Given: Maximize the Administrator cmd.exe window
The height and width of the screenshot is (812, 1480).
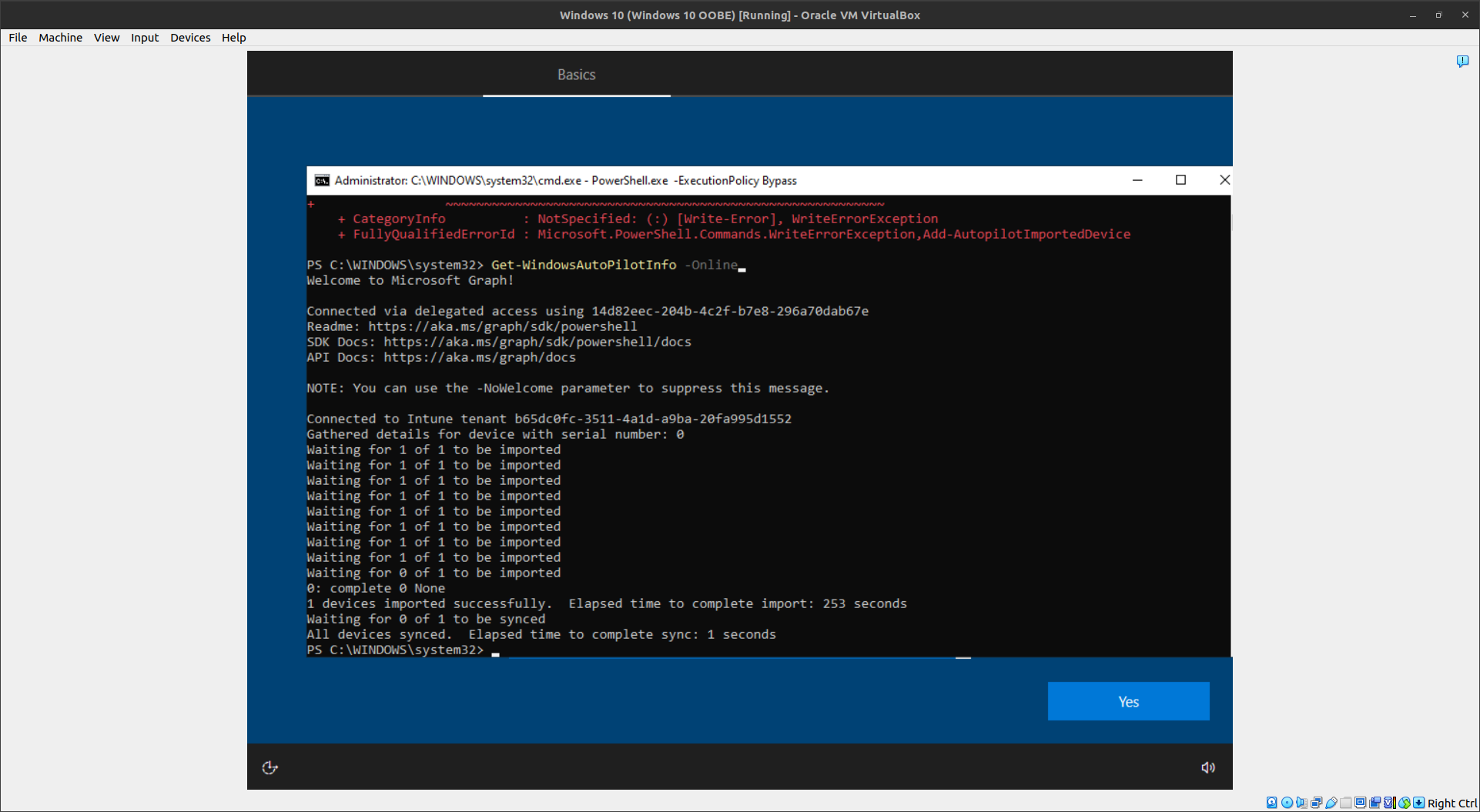Looking at the screenshot, I should click(x=1180, y=180).
